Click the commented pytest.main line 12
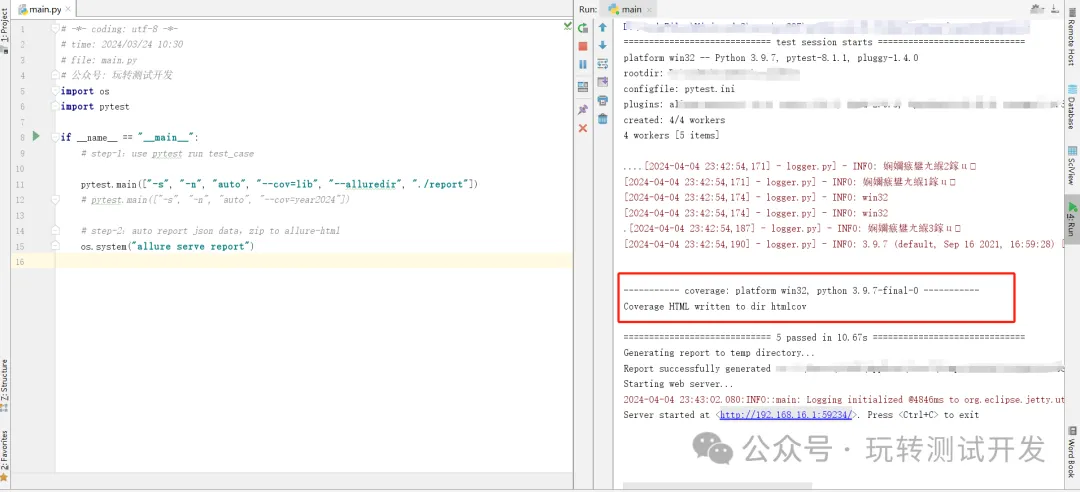 [x=216, y=199]
